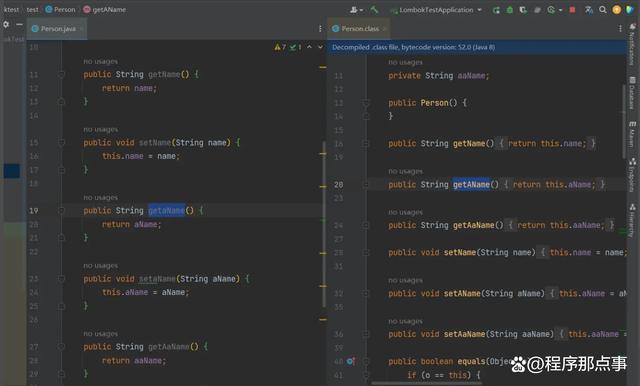Close the Person.java tab
Screen dimensions: 640x386
click(x=82, y=29)
